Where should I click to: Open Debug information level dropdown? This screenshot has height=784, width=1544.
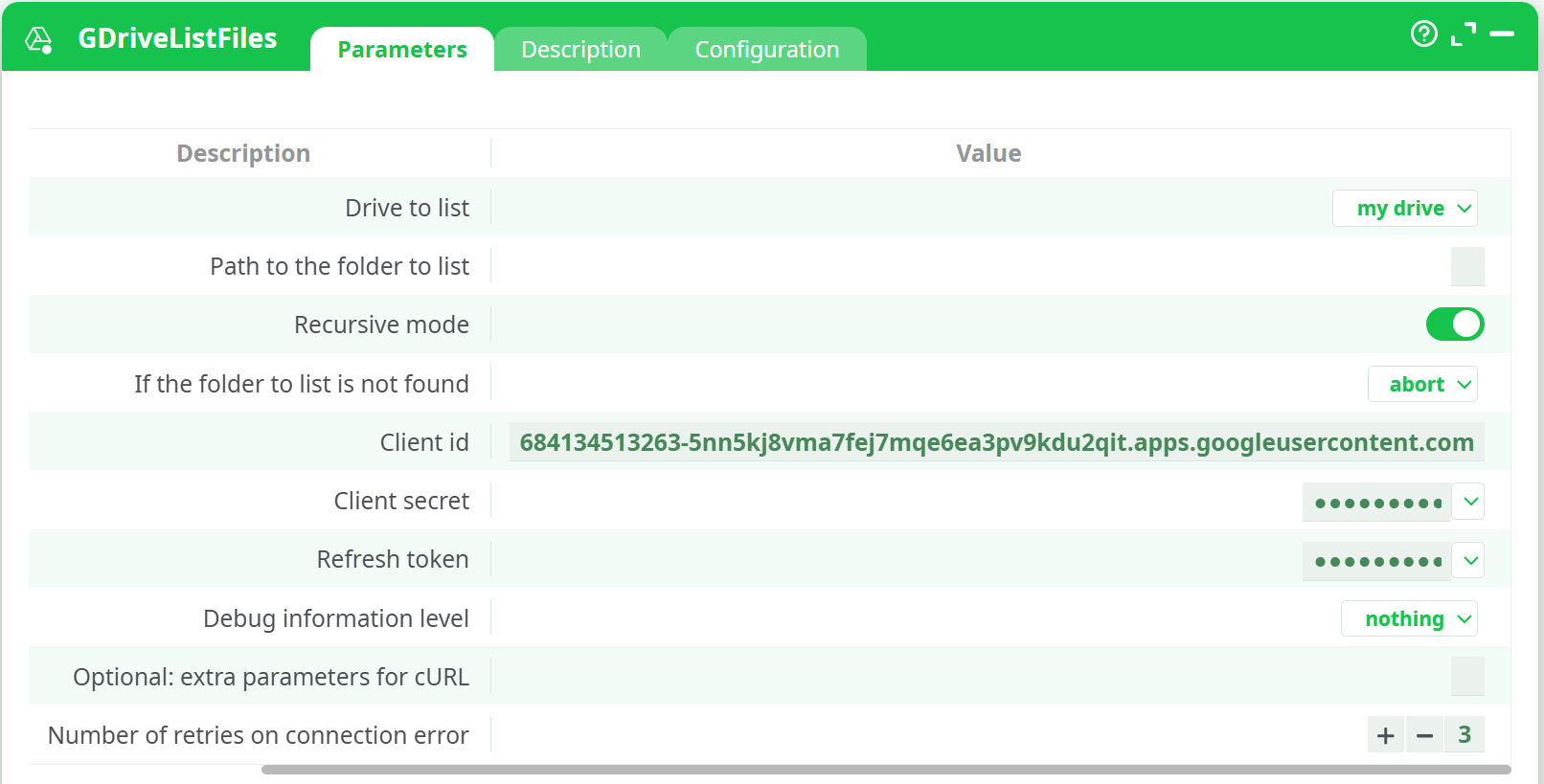tap(1409, 619)
